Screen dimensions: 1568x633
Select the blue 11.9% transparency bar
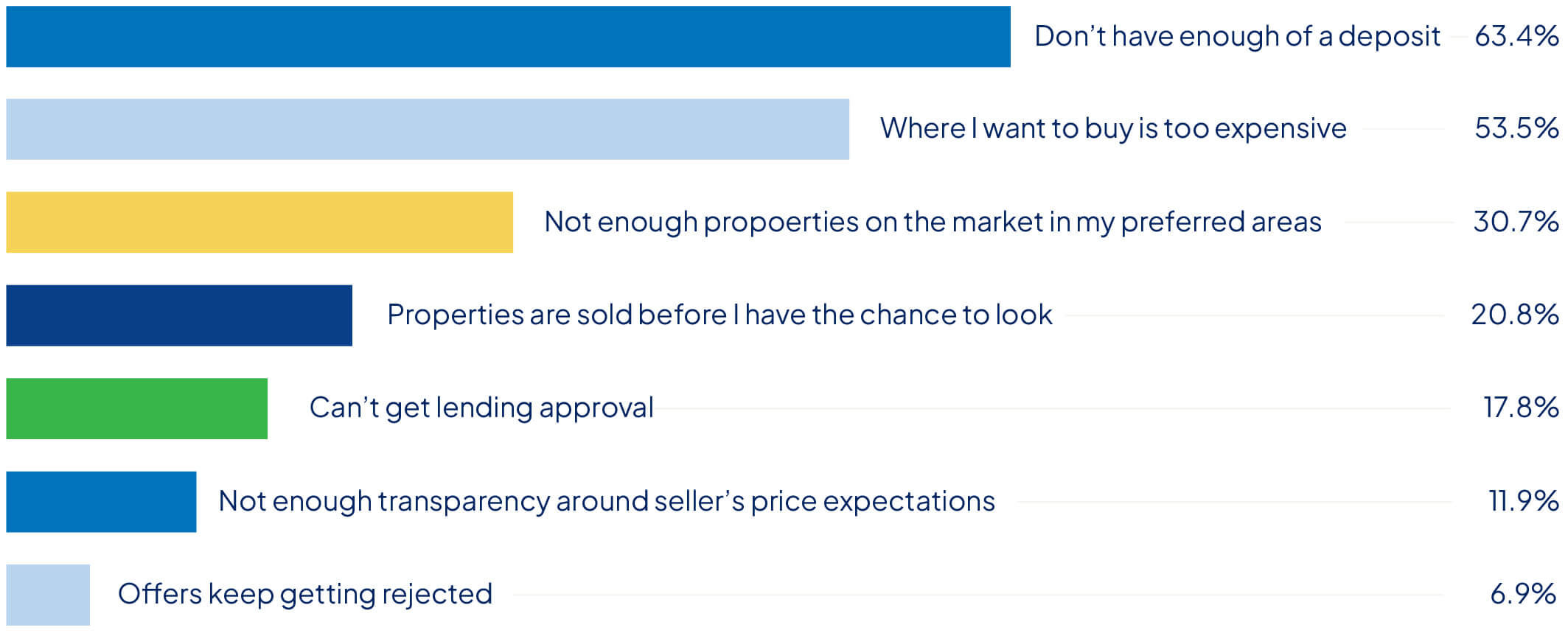[101, 502]
